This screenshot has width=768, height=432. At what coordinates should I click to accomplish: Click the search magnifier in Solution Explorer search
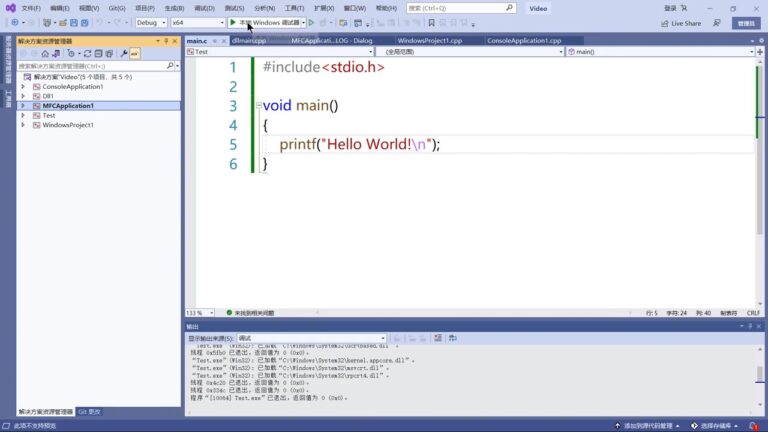pos(170,66)
